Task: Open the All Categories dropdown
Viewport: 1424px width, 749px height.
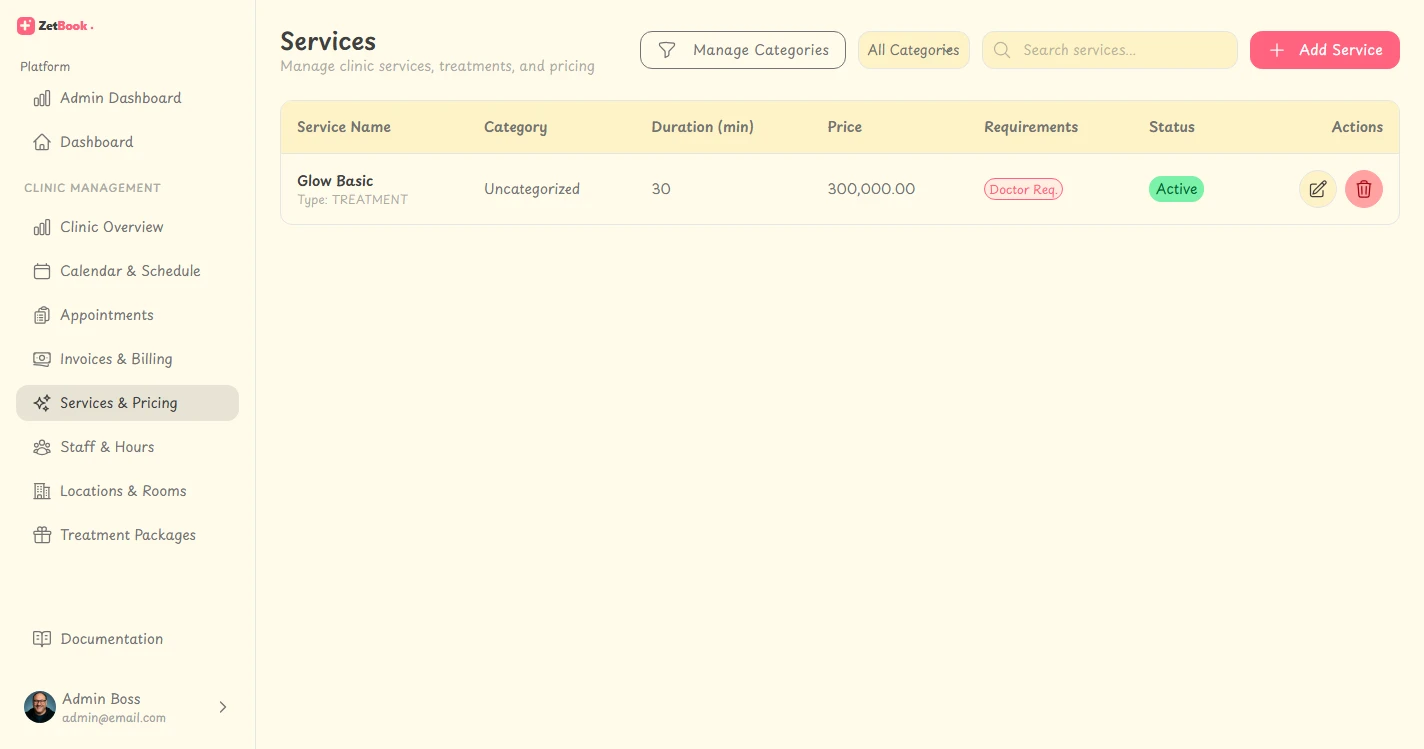Action: point(914,50)
